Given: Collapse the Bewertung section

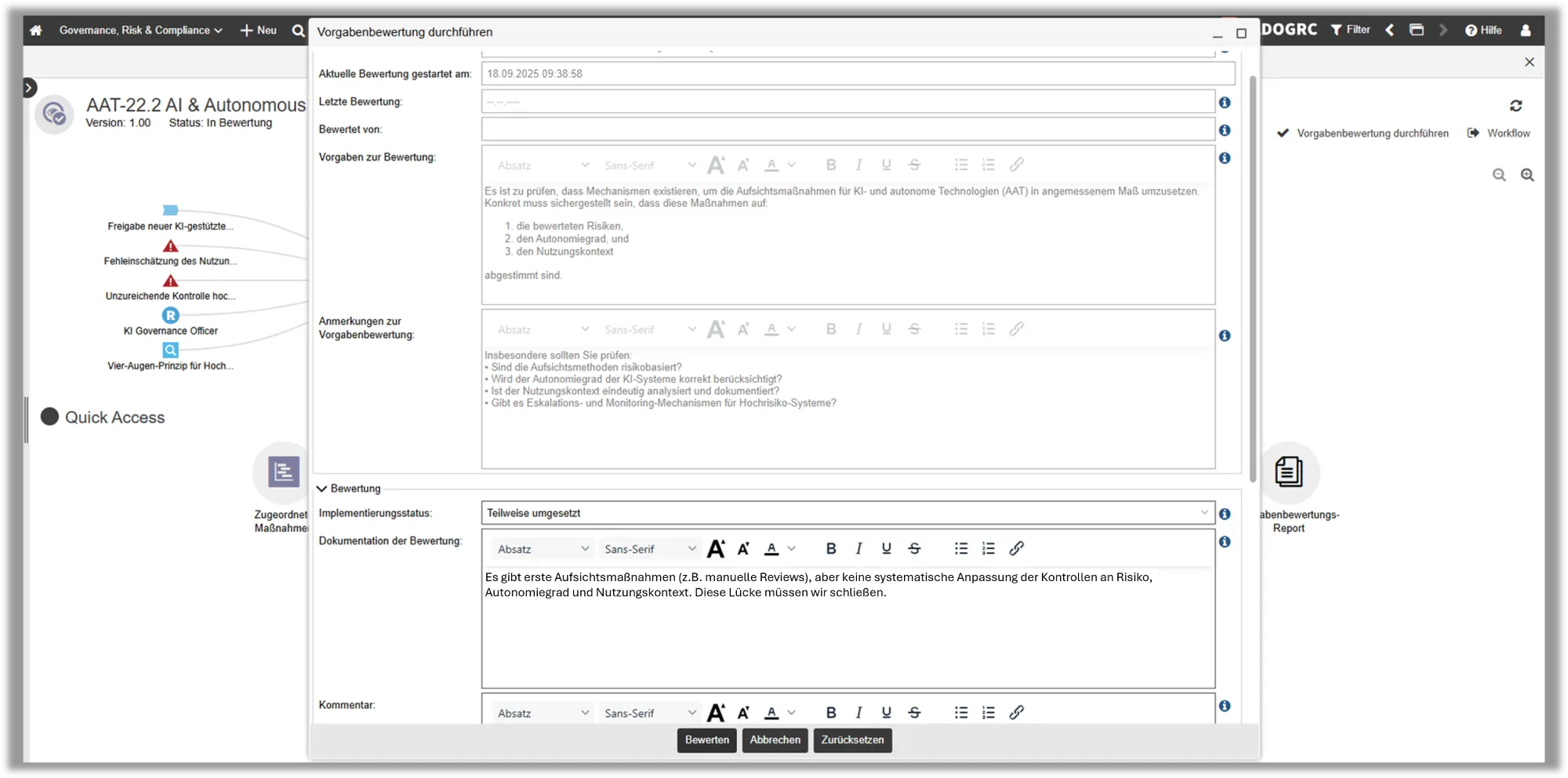Looking at the screenshot, I should tap(322, 489).
